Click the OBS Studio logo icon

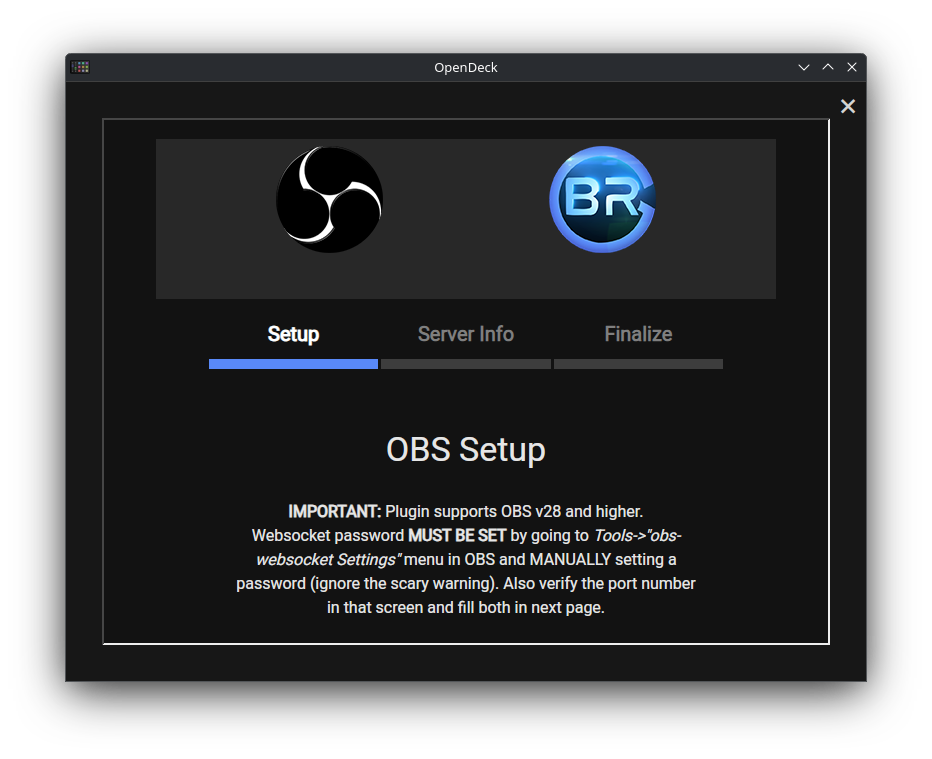pyautogui.click(x=329, y=200)
